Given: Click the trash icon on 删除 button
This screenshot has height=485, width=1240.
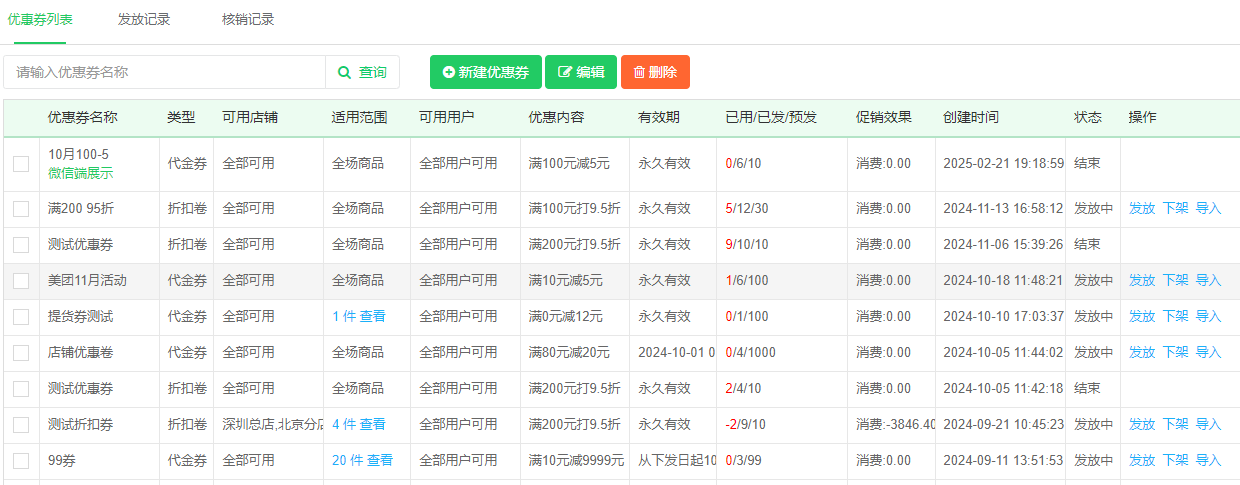Looking at the screenshot, I should tap(639, 72).
